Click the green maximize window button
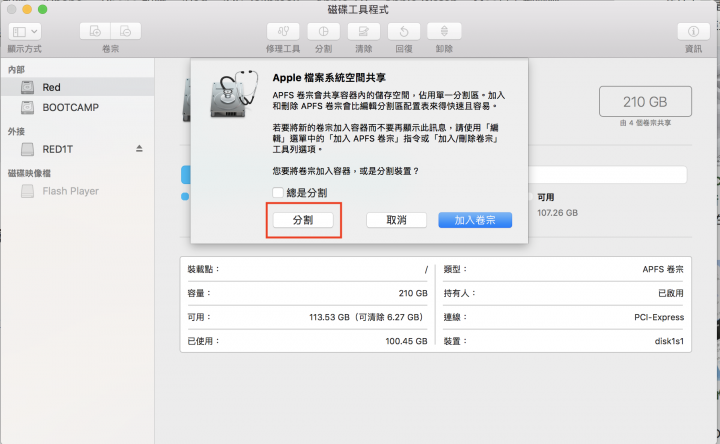This screenshot has width=720, height=444. [42, 9]
